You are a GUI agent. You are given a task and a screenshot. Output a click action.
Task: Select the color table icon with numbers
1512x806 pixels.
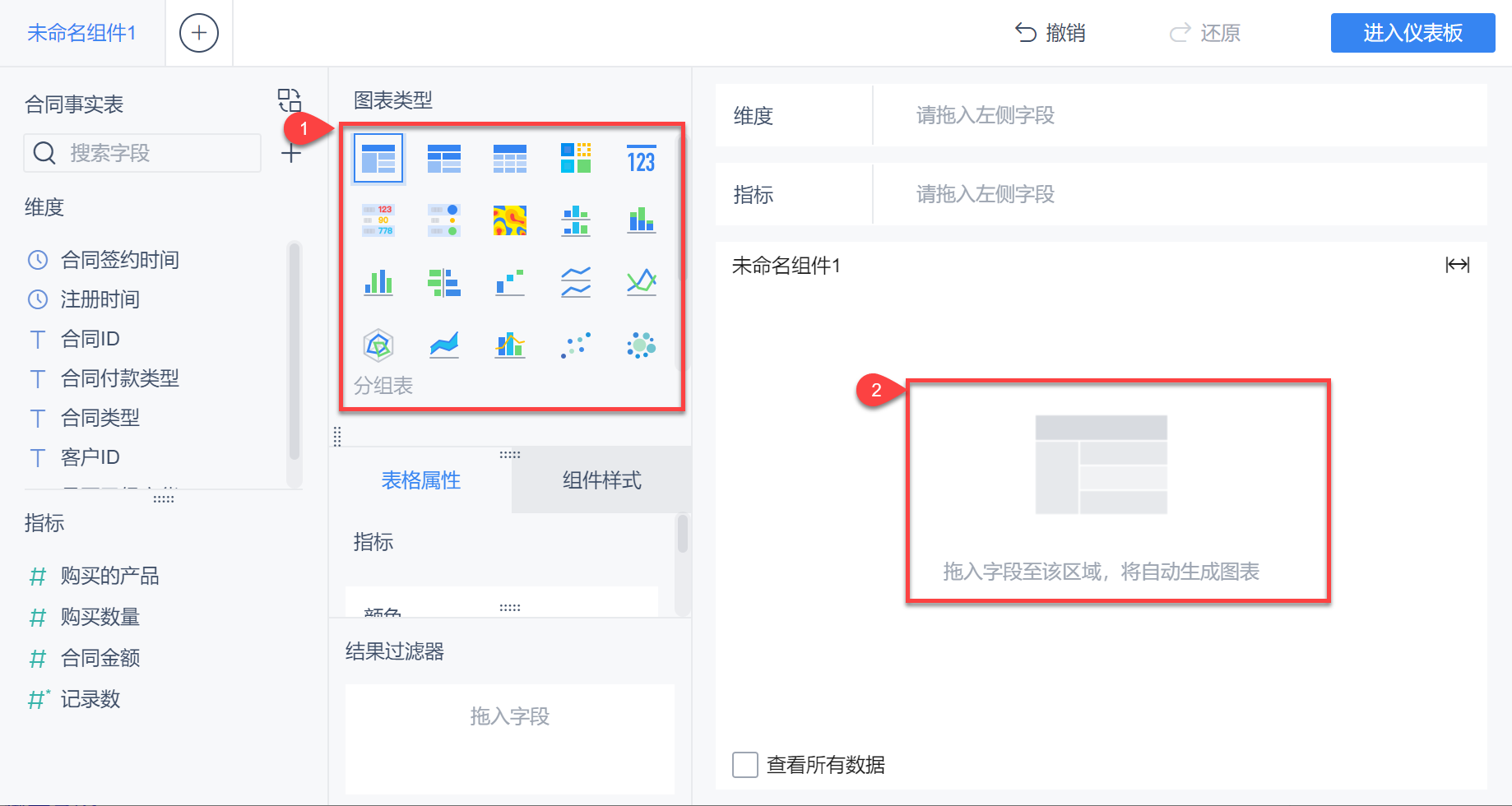click(x=378, y=220)
